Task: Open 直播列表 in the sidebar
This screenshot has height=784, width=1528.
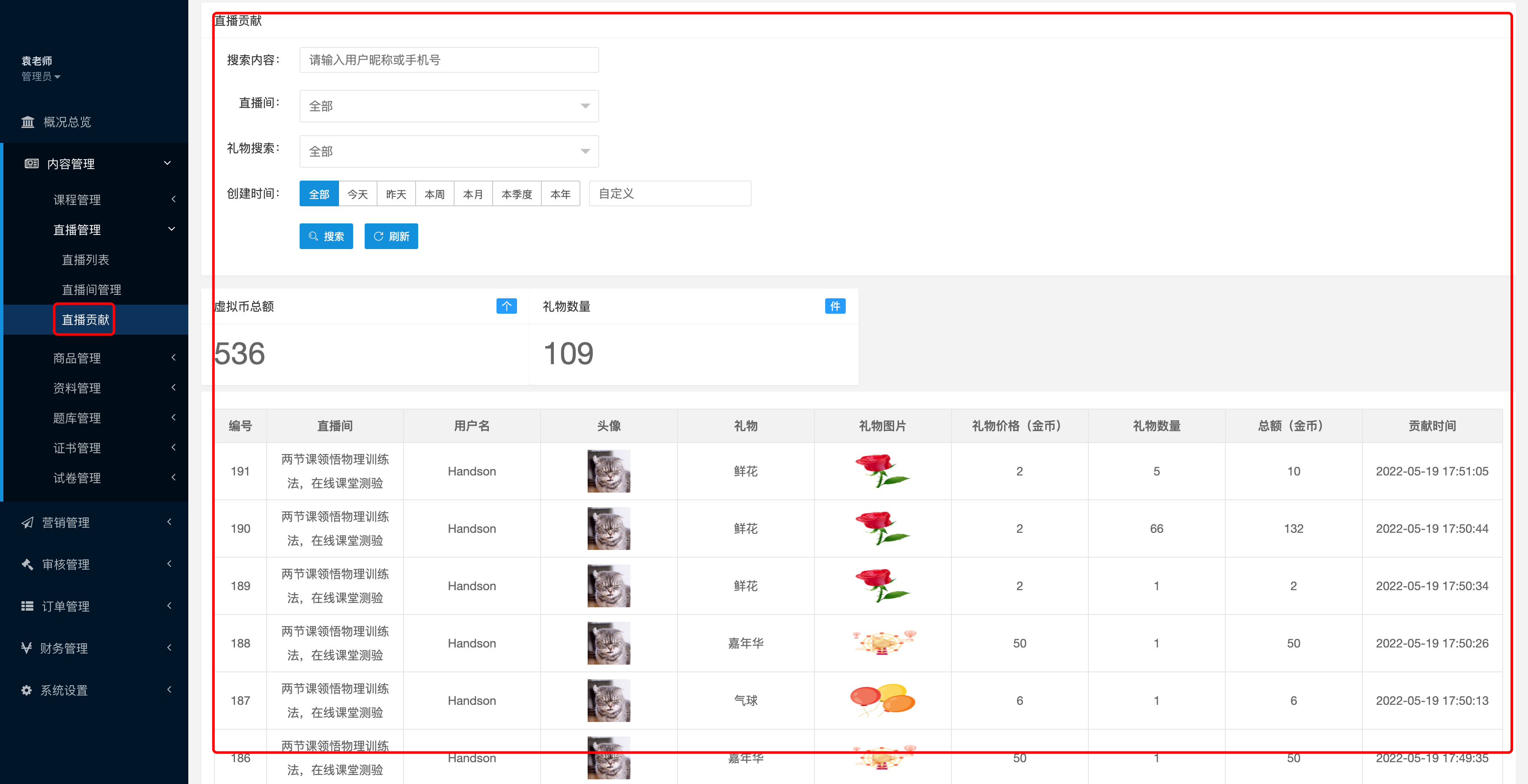Action: click(86, 260)
